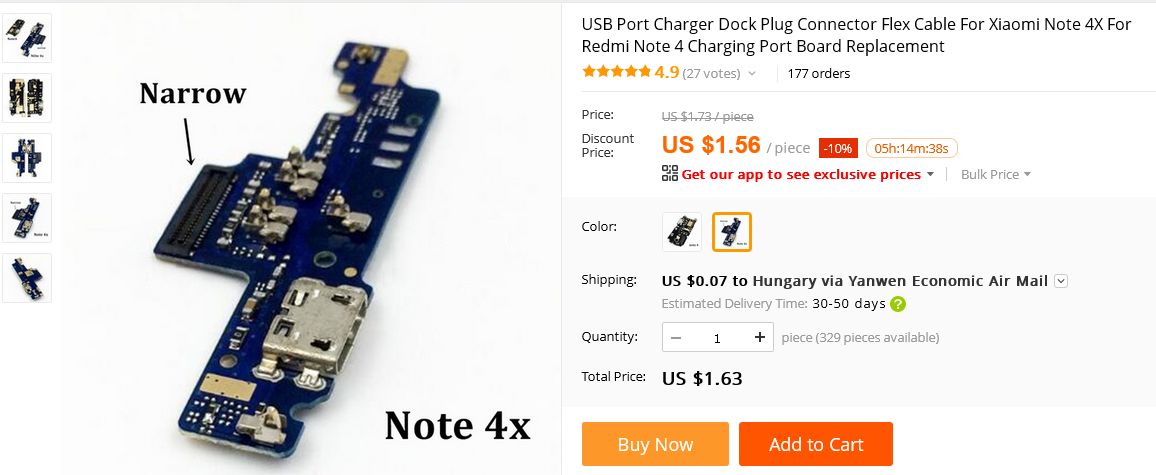Viewport: 1156px width, 475px height.
Task: Click the orange star rating icons
Action: point(616,72)
